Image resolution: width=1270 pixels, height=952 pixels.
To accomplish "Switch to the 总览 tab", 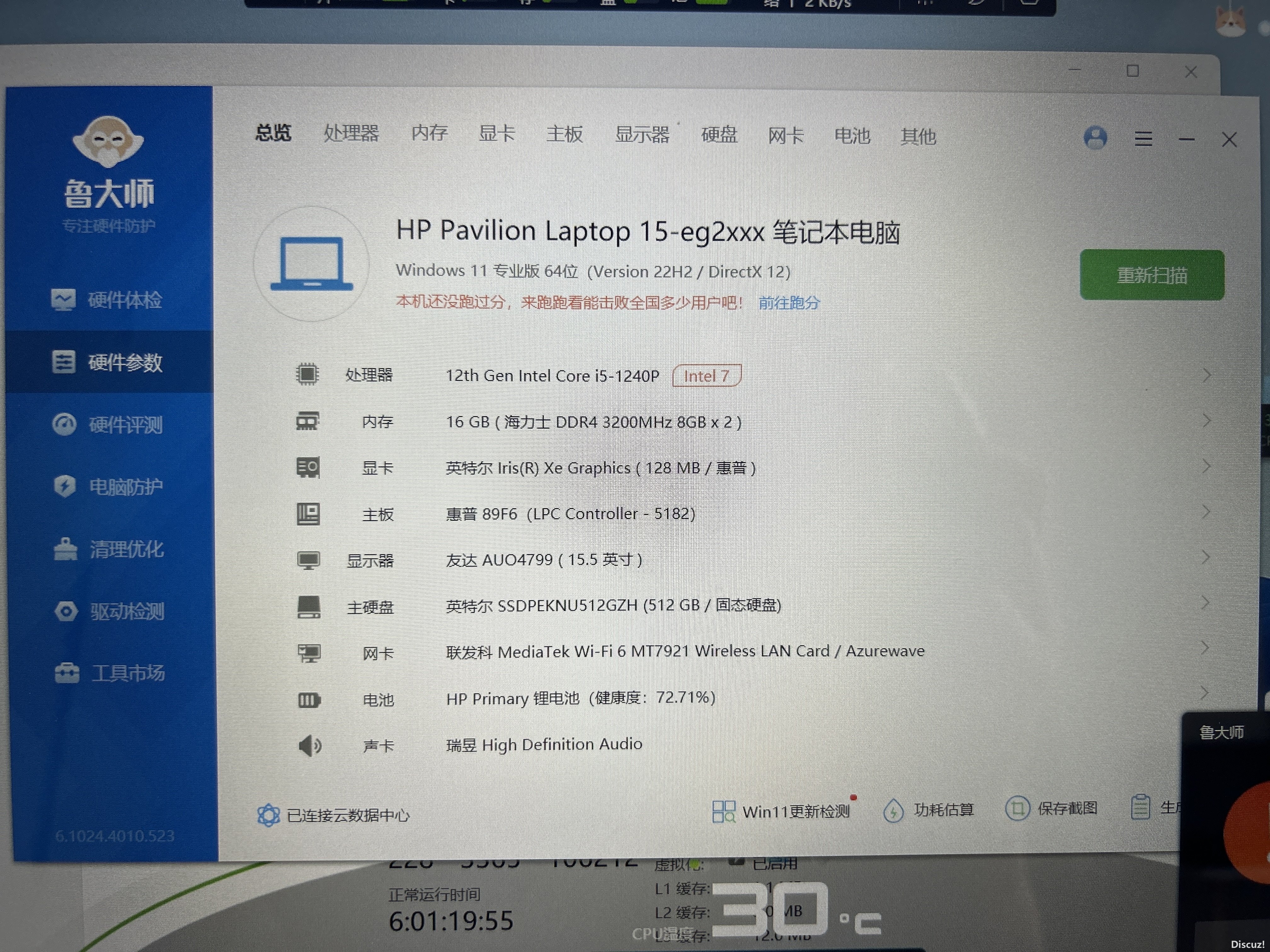I will click(273, 133).
